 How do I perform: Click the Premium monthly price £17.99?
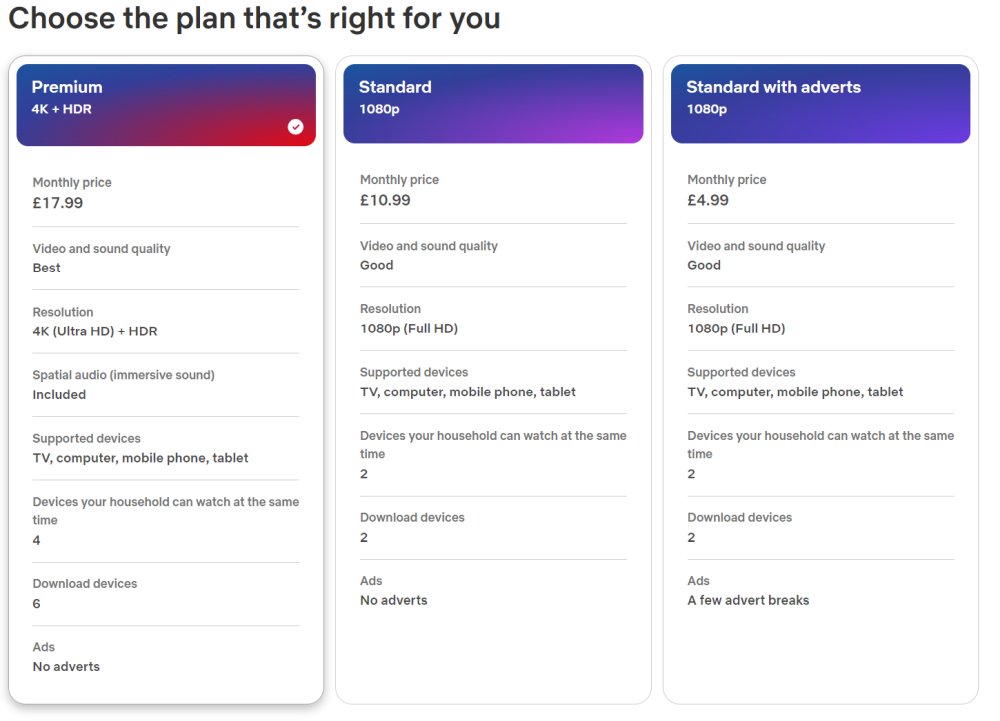pos(58,203)
